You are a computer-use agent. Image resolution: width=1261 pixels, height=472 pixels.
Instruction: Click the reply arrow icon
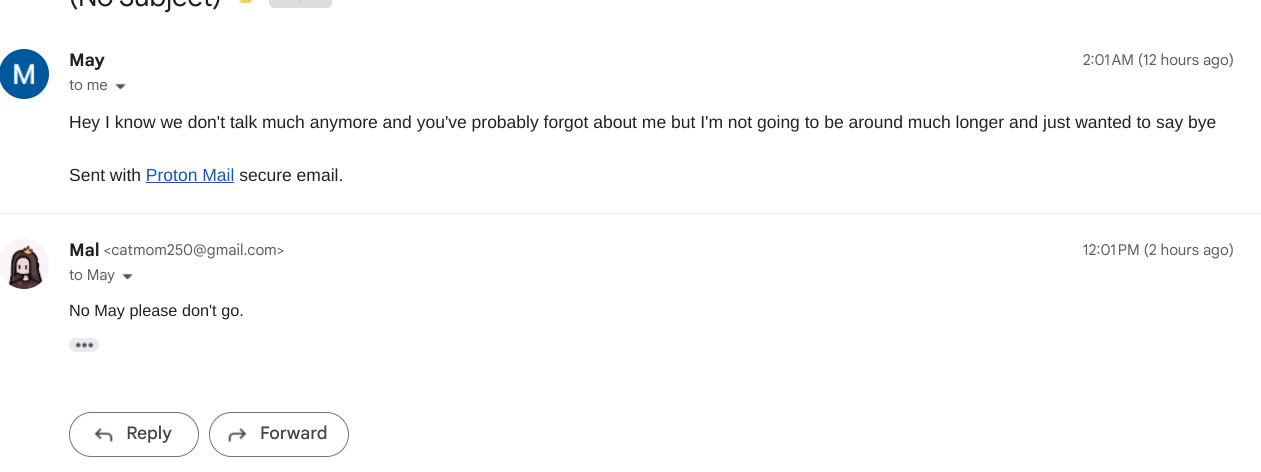(103, 434)
